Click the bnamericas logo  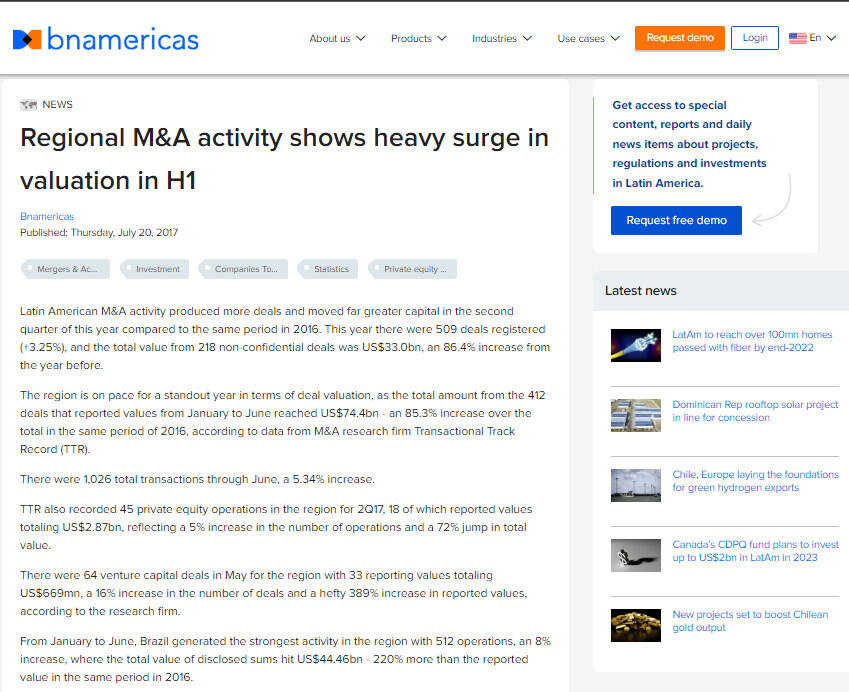pos(105,39)
